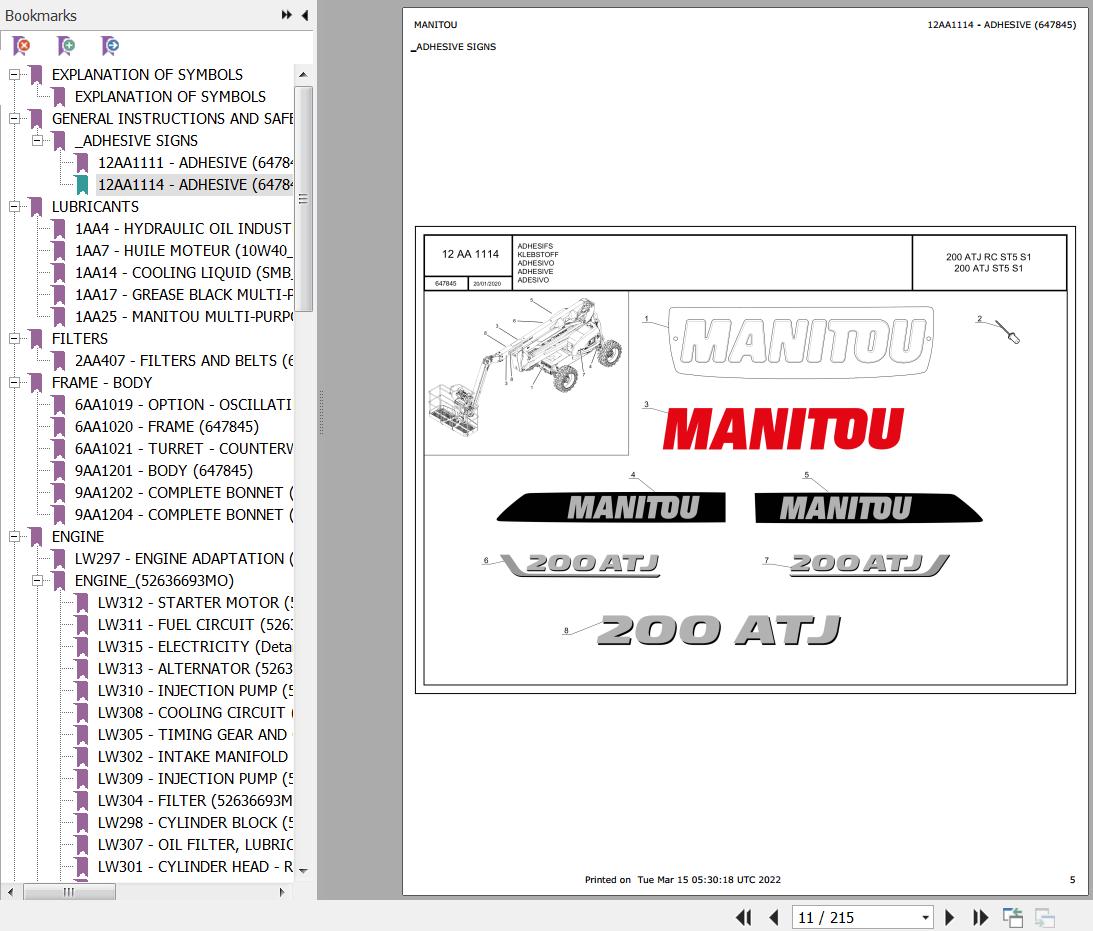This screenshot has width=1093, height=931.
Task: Jump to the first page of the document
Action: (x=744, y=917)
